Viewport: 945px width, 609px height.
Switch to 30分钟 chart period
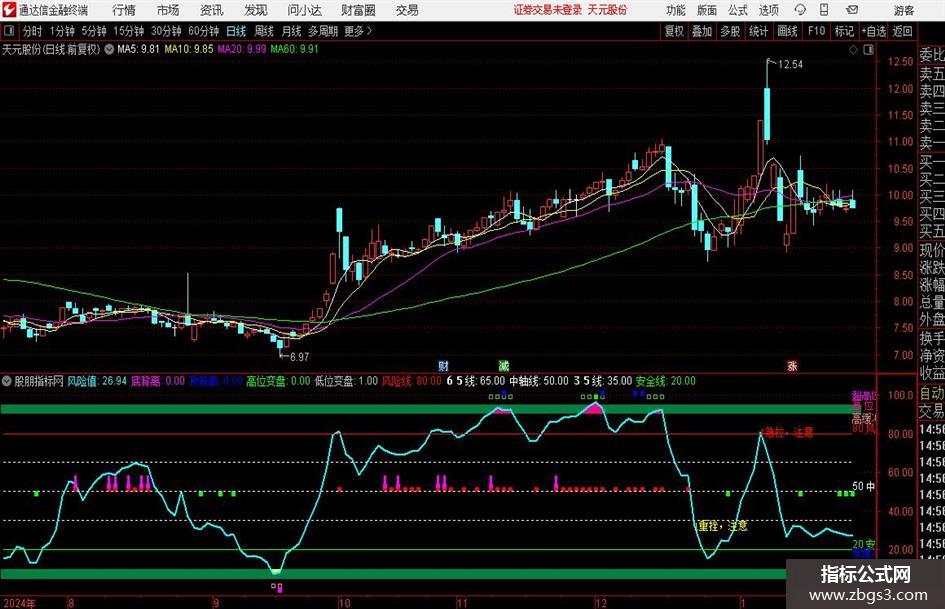coord(166,31)
